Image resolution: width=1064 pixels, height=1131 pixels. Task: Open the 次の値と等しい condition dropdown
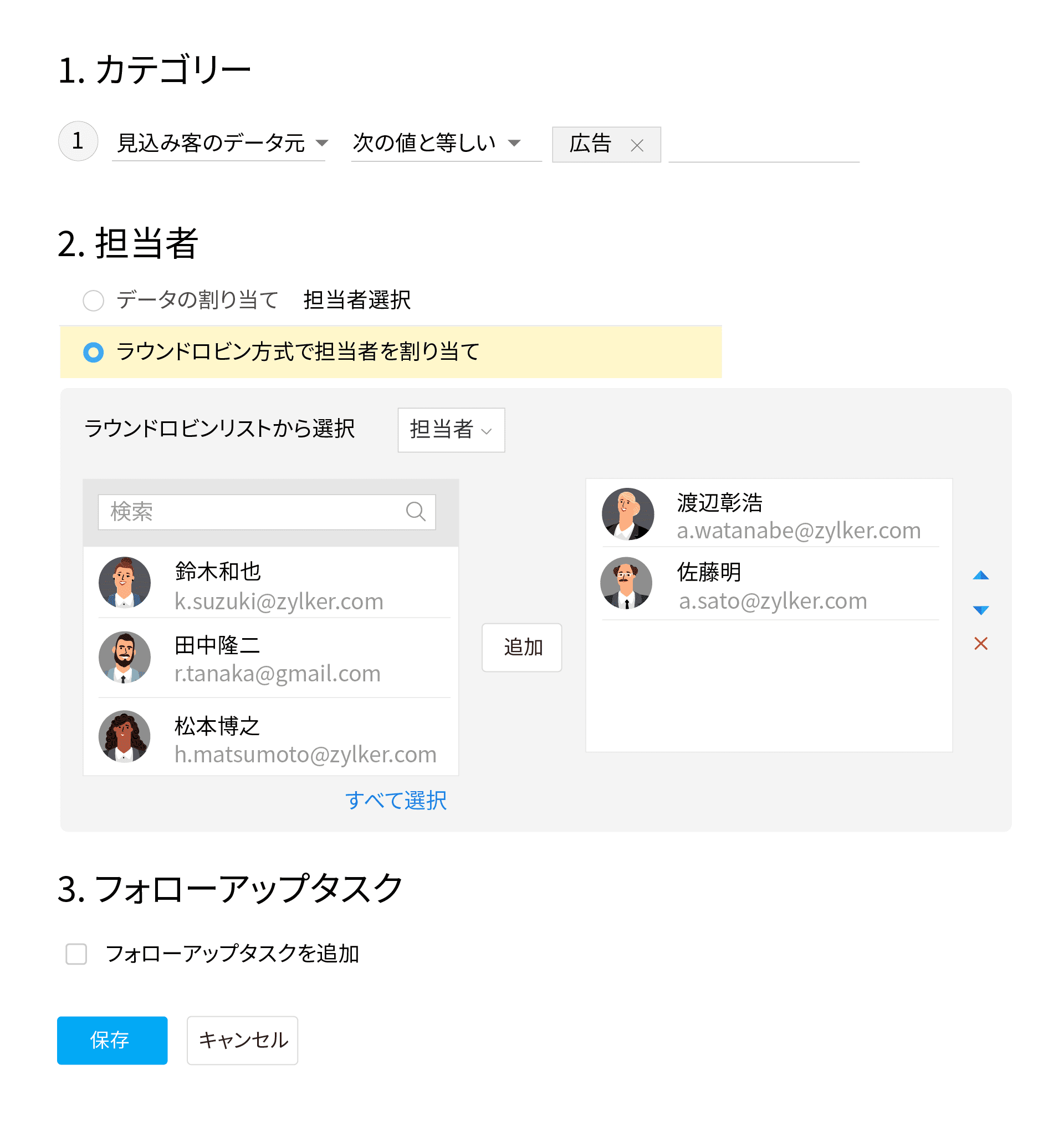[446, 144]
